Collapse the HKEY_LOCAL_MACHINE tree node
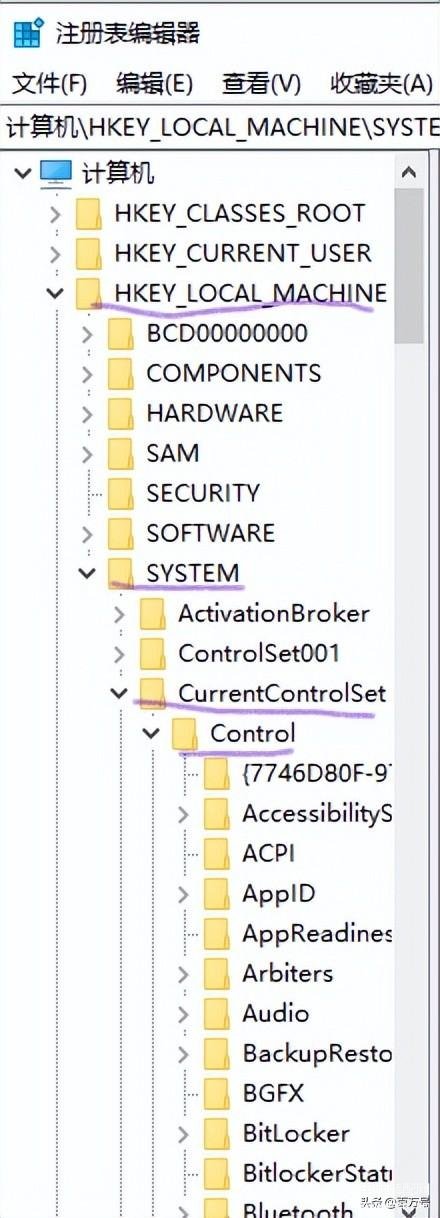 [x=55, y=293]
